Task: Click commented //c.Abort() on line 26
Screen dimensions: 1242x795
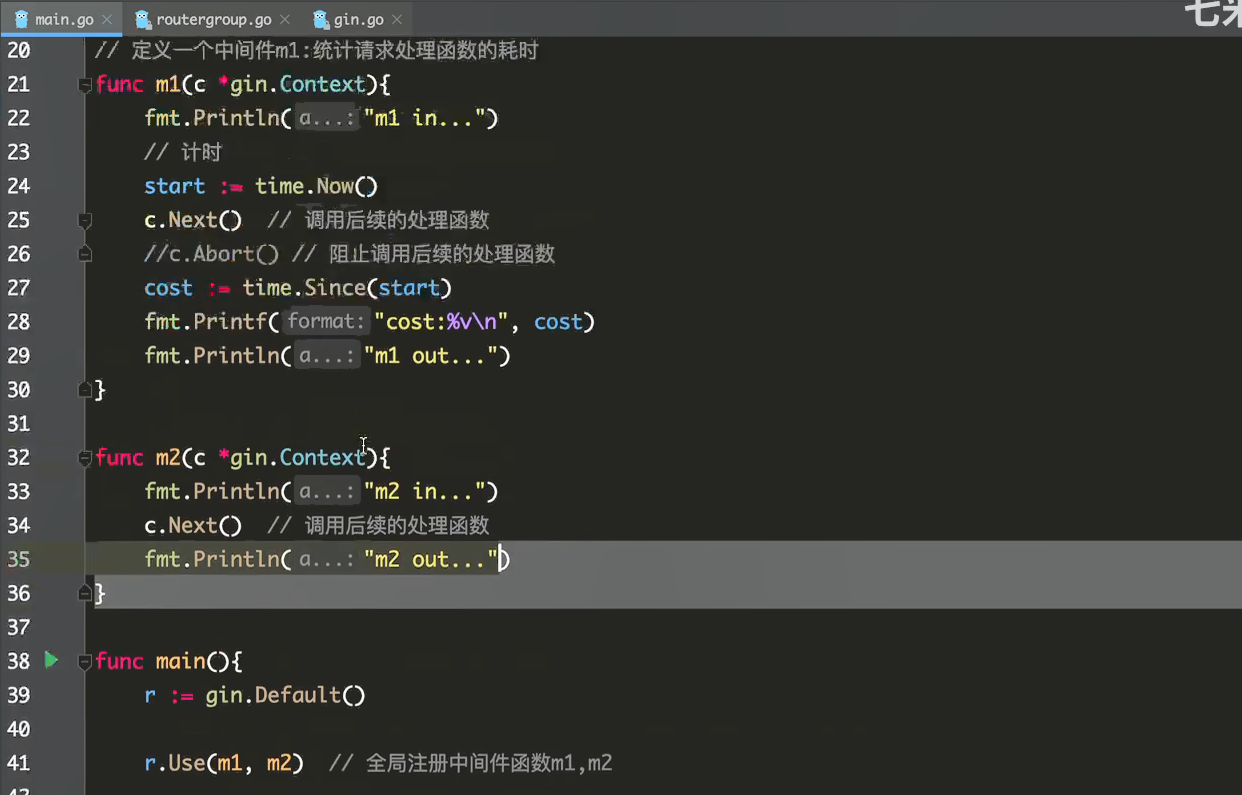Action: 211,254
